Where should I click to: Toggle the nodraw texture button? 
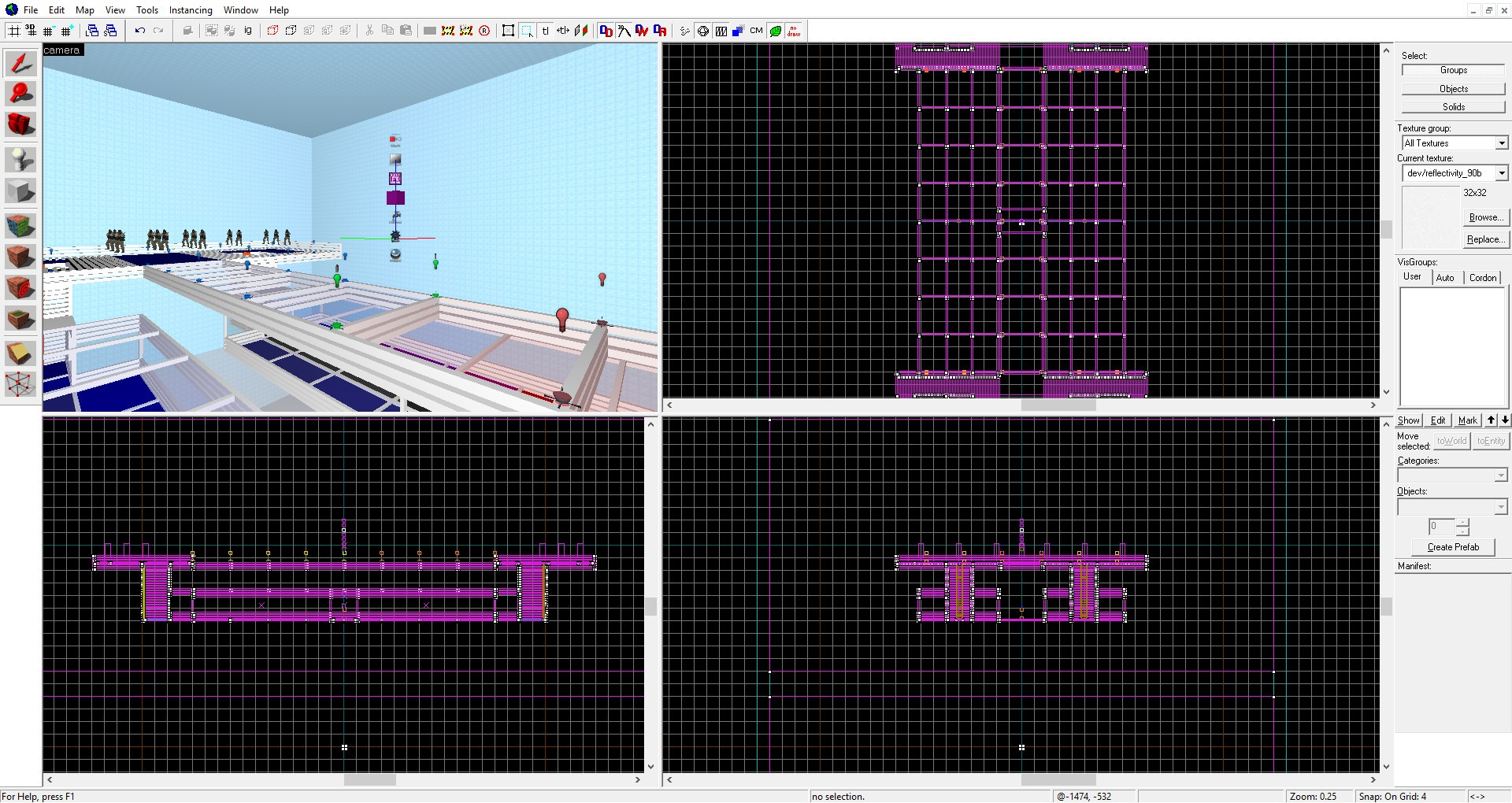(794, 31)
